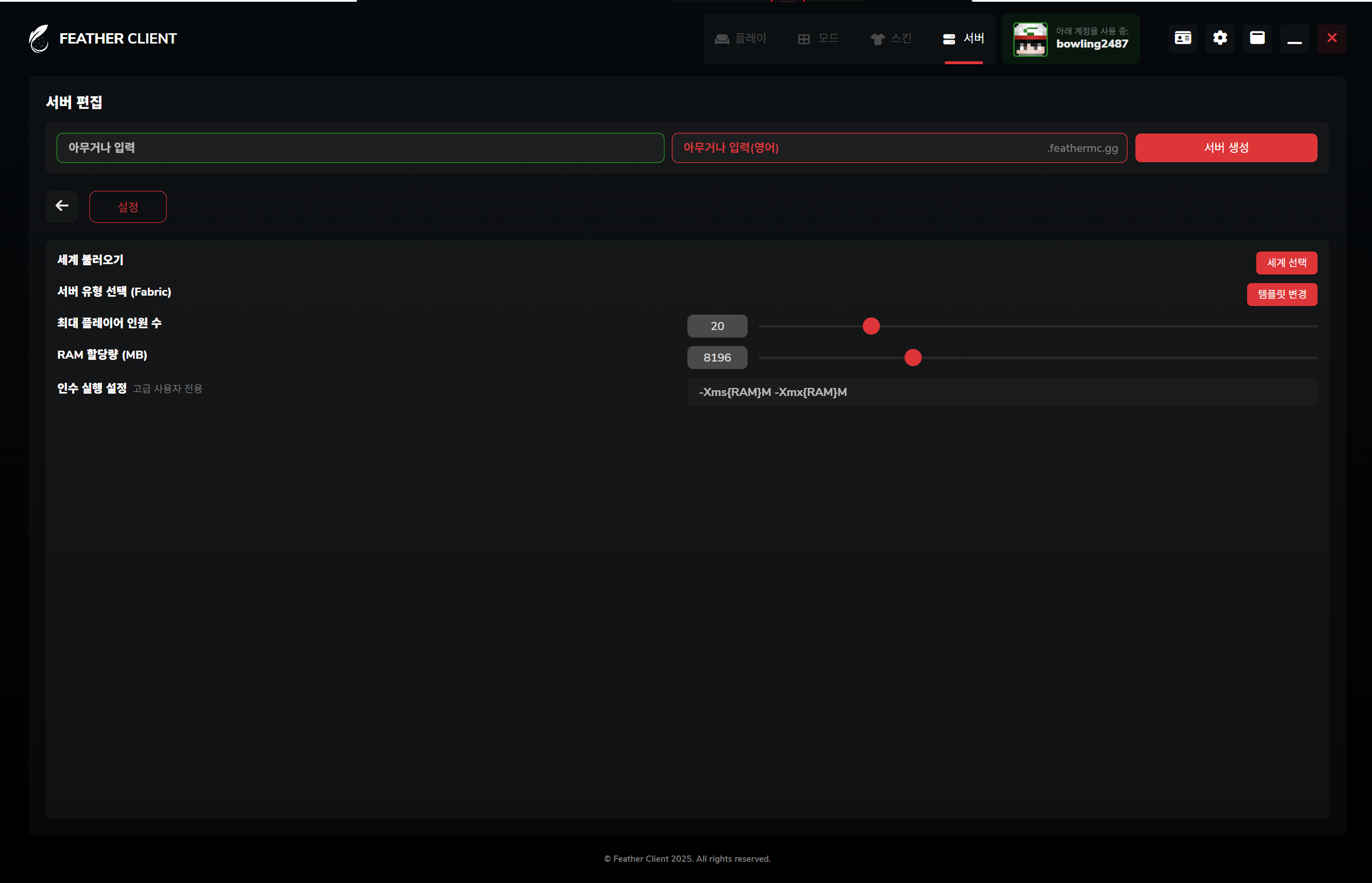
Task: Click the Feather Client feather logo
Action: click(x=39, y=38)
